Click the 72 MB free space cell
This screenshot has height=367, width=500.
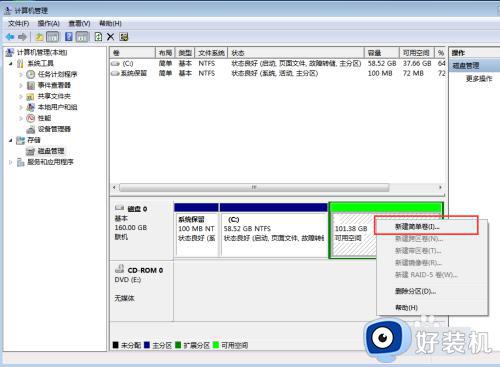click(x=413, y=73)
